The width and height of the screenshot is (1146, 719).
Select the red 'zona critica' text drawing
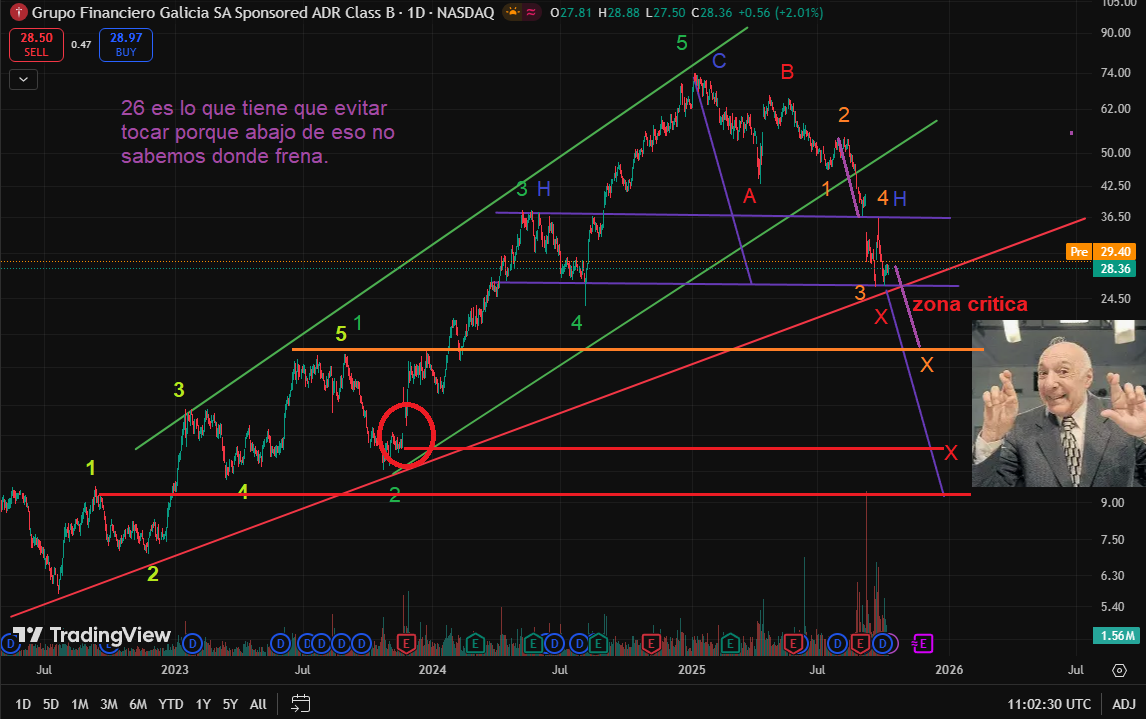click(x=970, y=304)
